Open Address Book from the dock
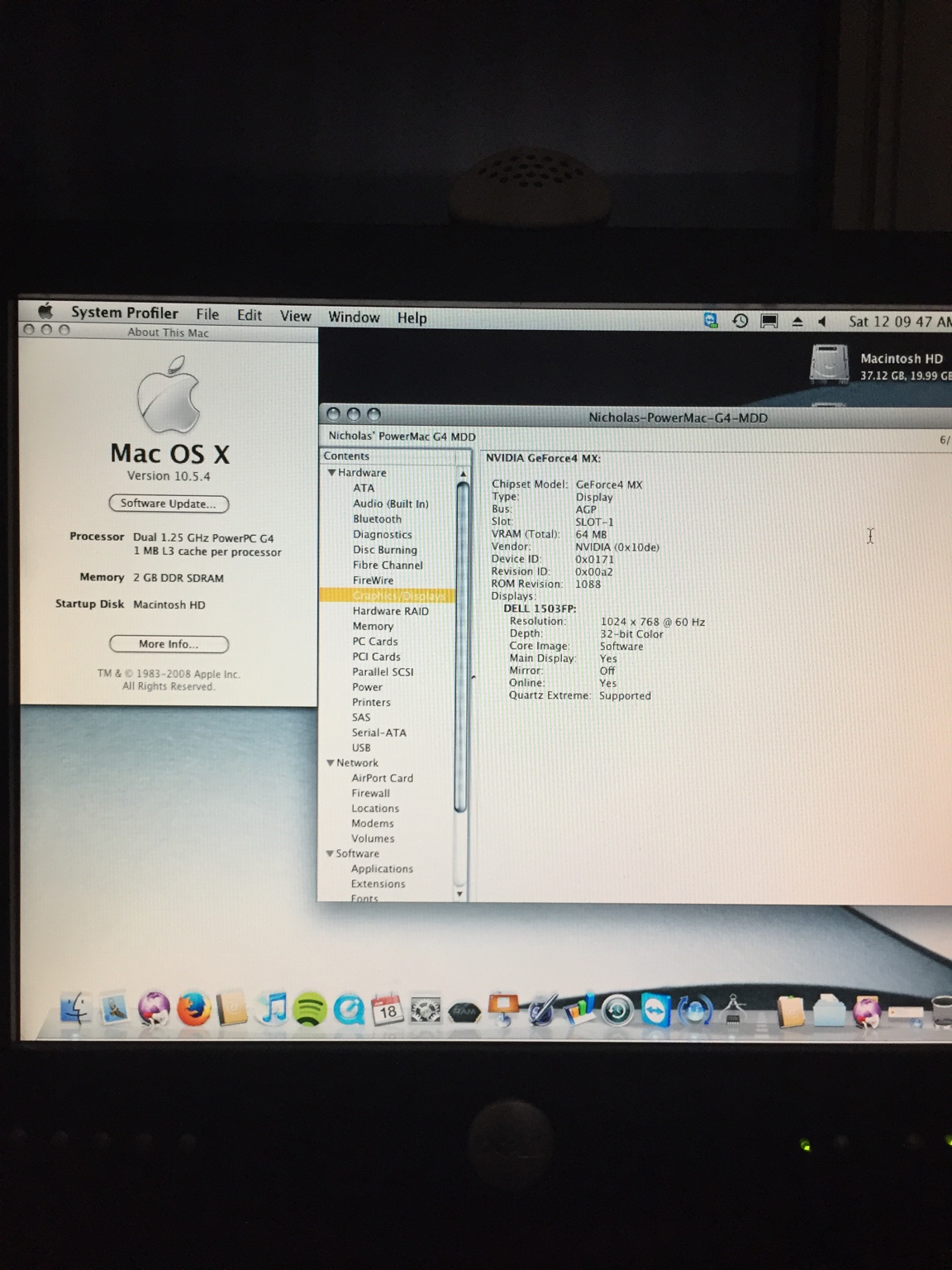 [x=233, y=1010]
